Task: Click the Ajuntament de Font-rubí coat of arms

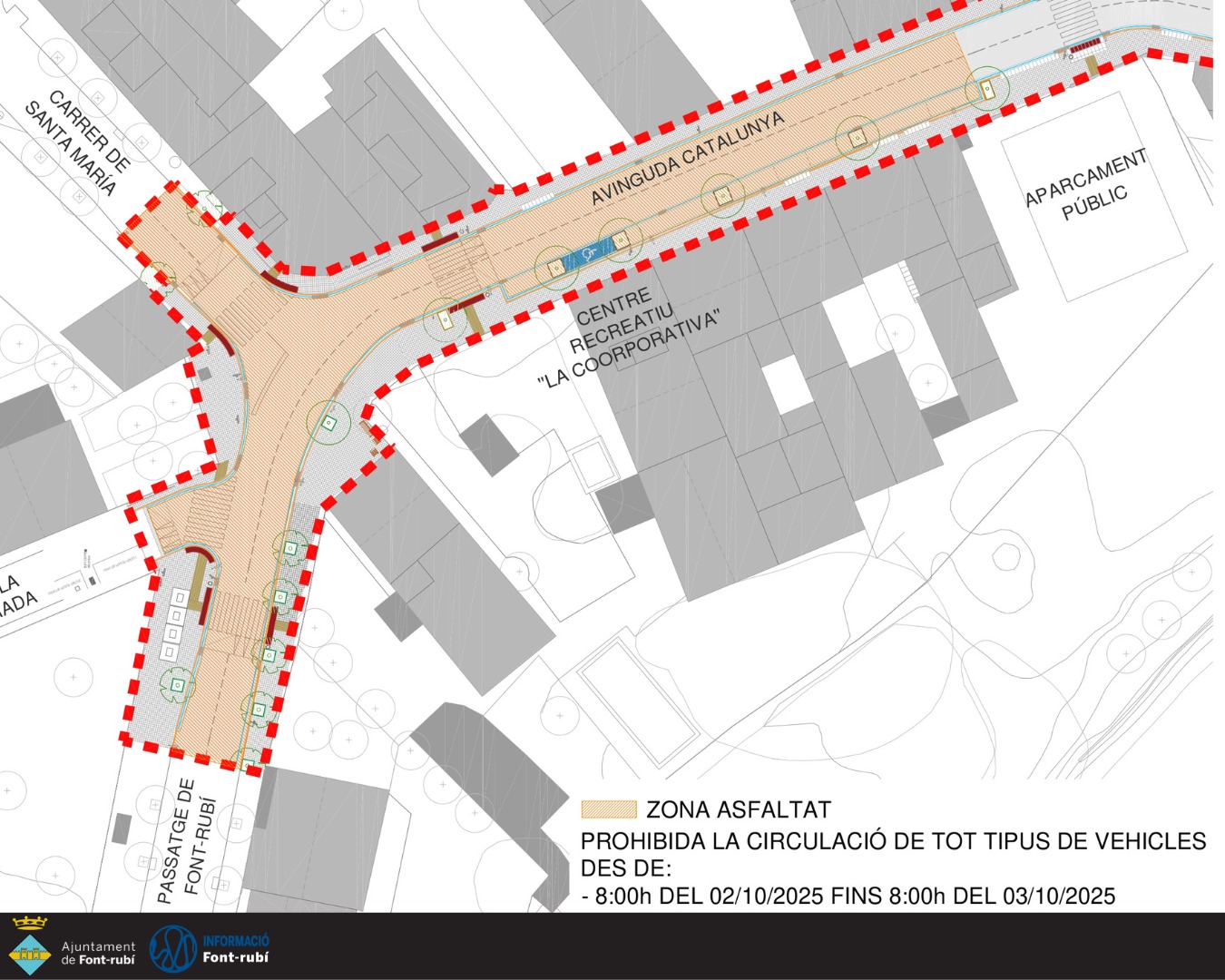Action: [x=29, y=946]
